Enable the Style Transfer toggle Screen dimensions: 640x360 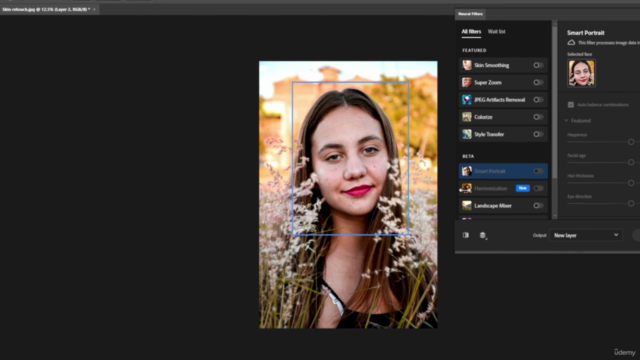point(538,134)
